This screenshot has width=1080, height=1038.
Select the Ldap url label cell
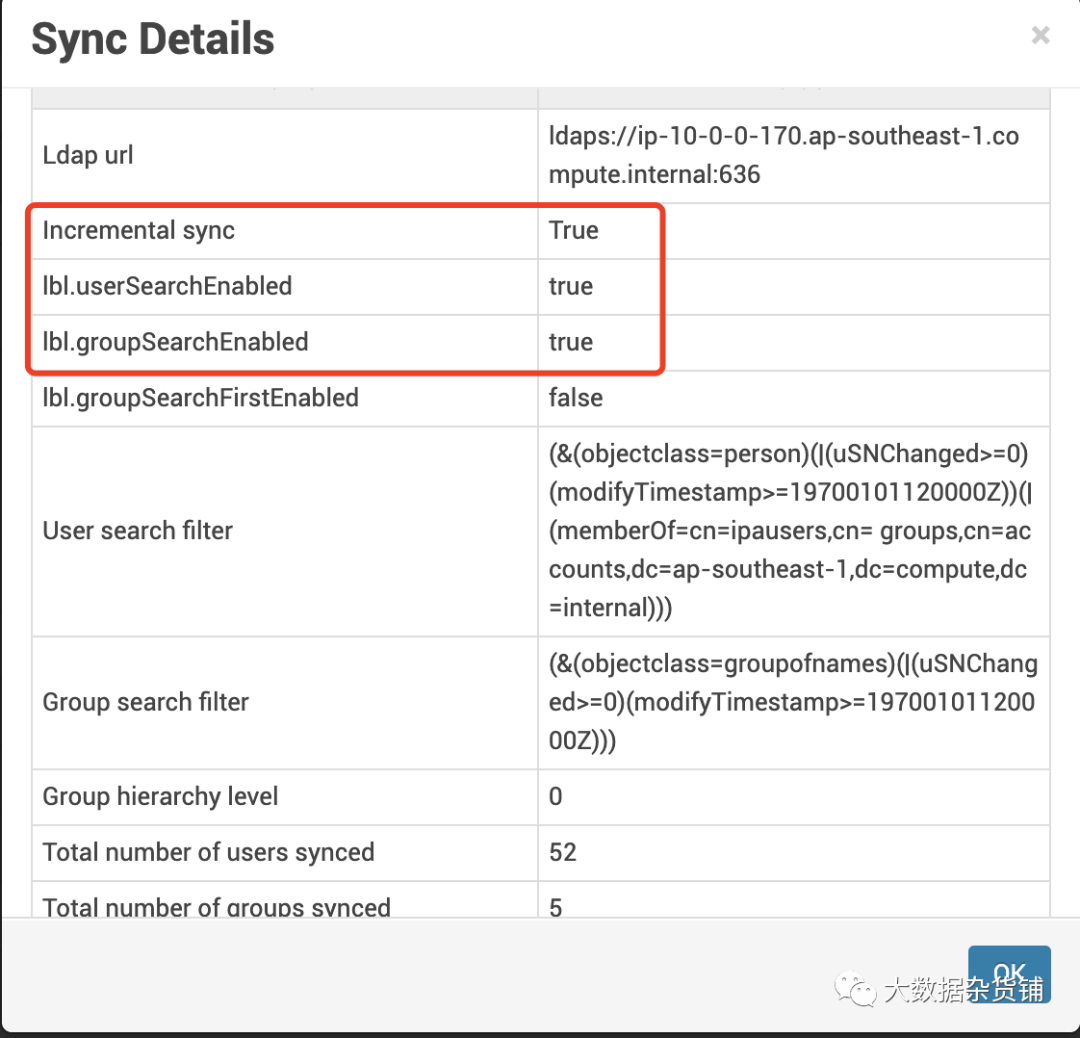[88, 156]
